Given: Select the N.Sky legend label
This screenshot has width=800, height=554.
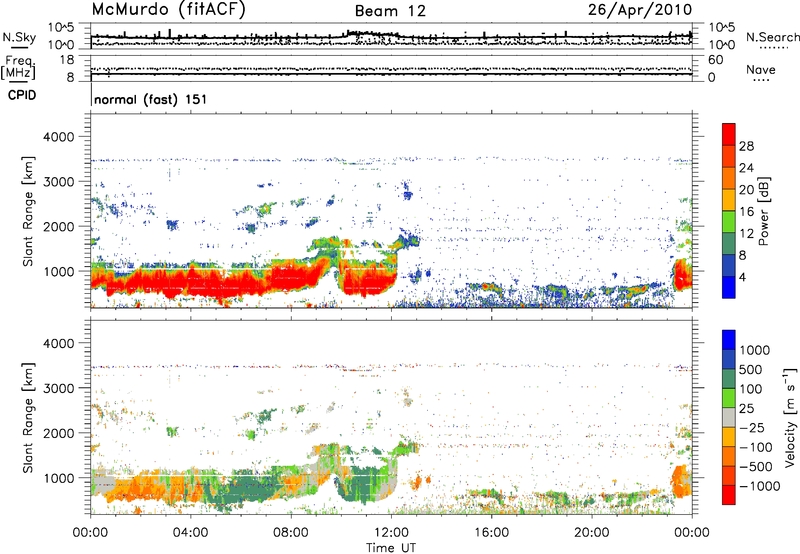Looking at the screenshot, I should point(19,37).
